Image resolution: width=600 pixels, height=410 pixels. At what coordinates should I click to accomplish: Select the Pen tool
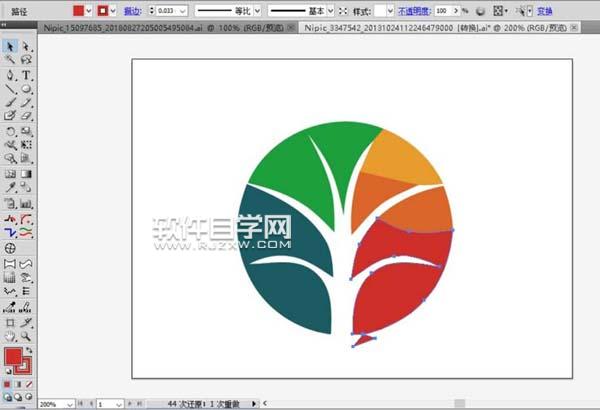[10, 75]
